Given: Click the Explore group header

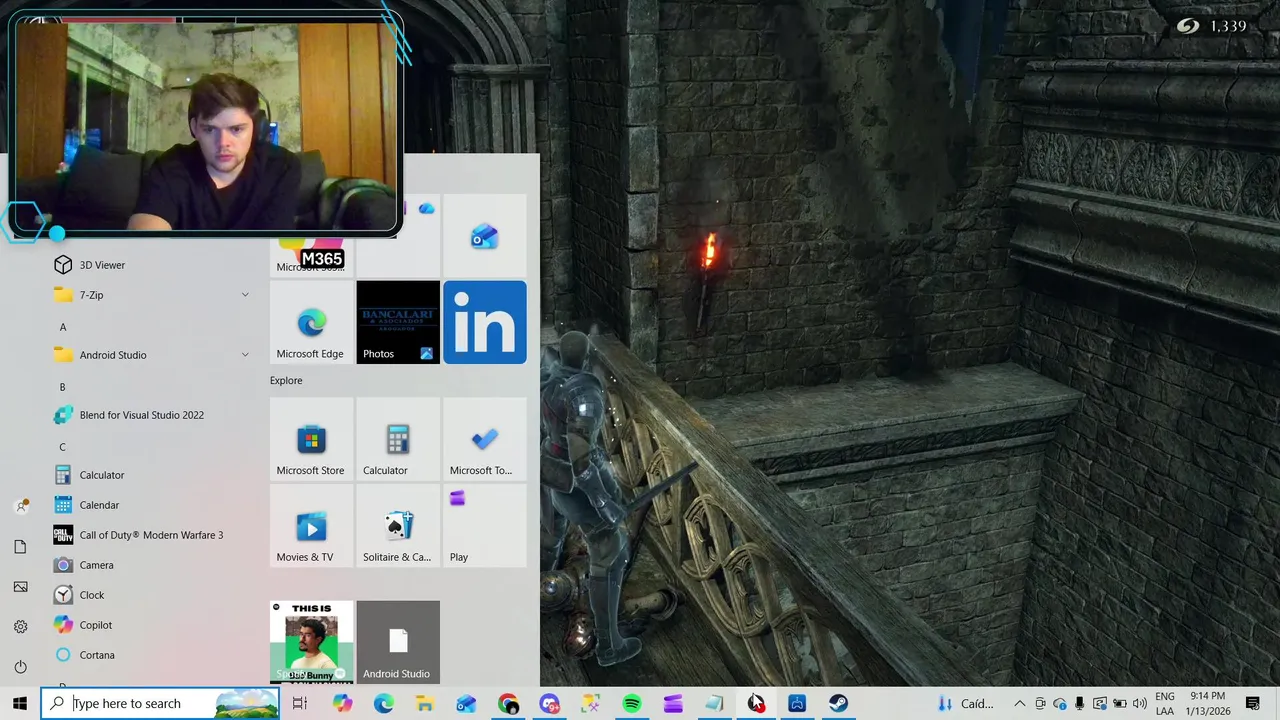Looking at the screenshot, I should tap(286, 381).
